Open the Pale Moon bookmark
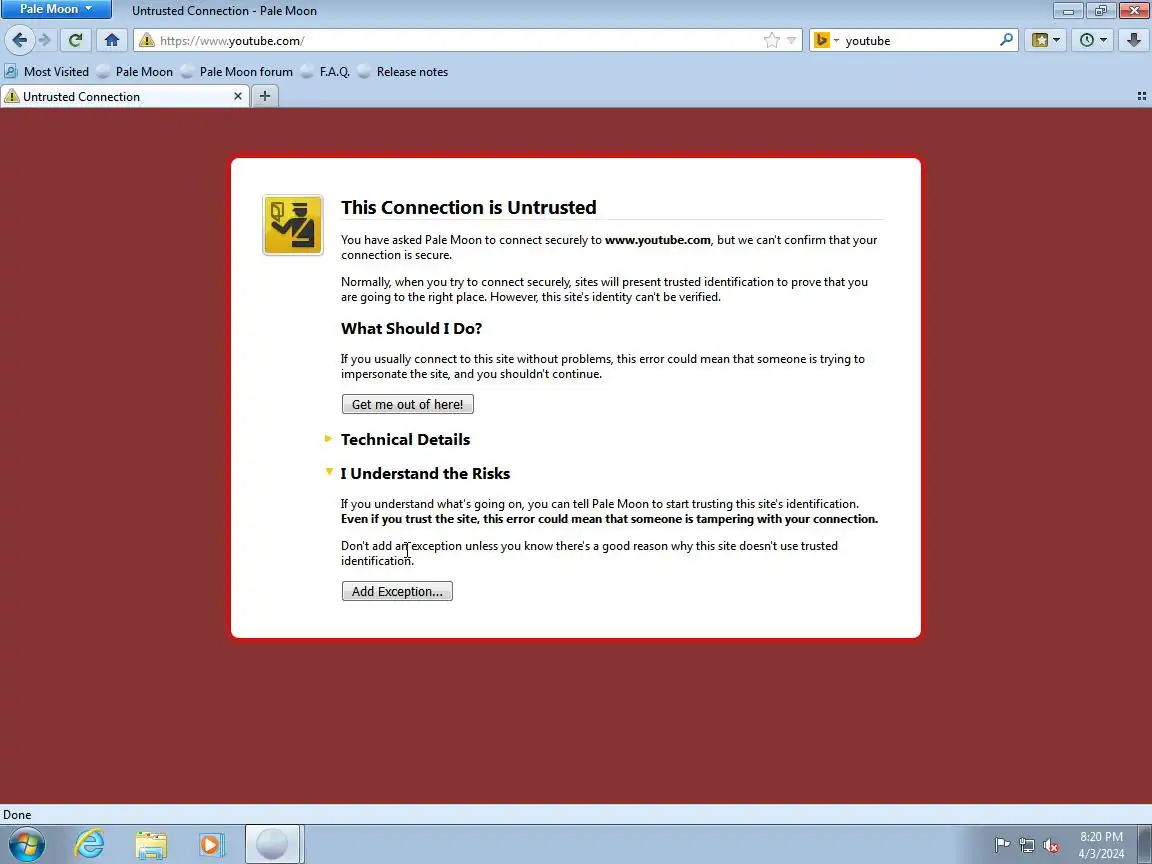Screen dimensions: 1152x864 (135, 72)
